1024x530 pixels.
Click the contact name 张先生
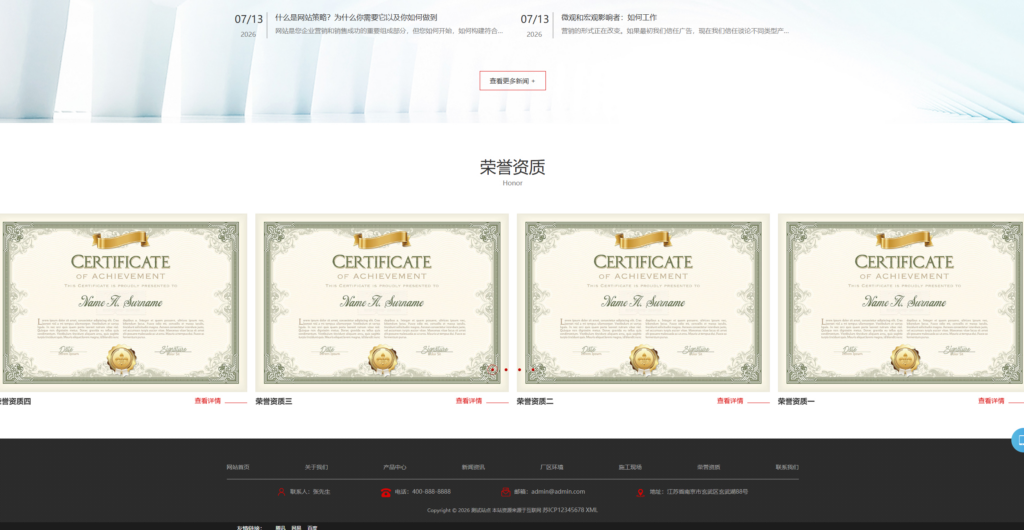pyautogui.click(x=321, y=491)
